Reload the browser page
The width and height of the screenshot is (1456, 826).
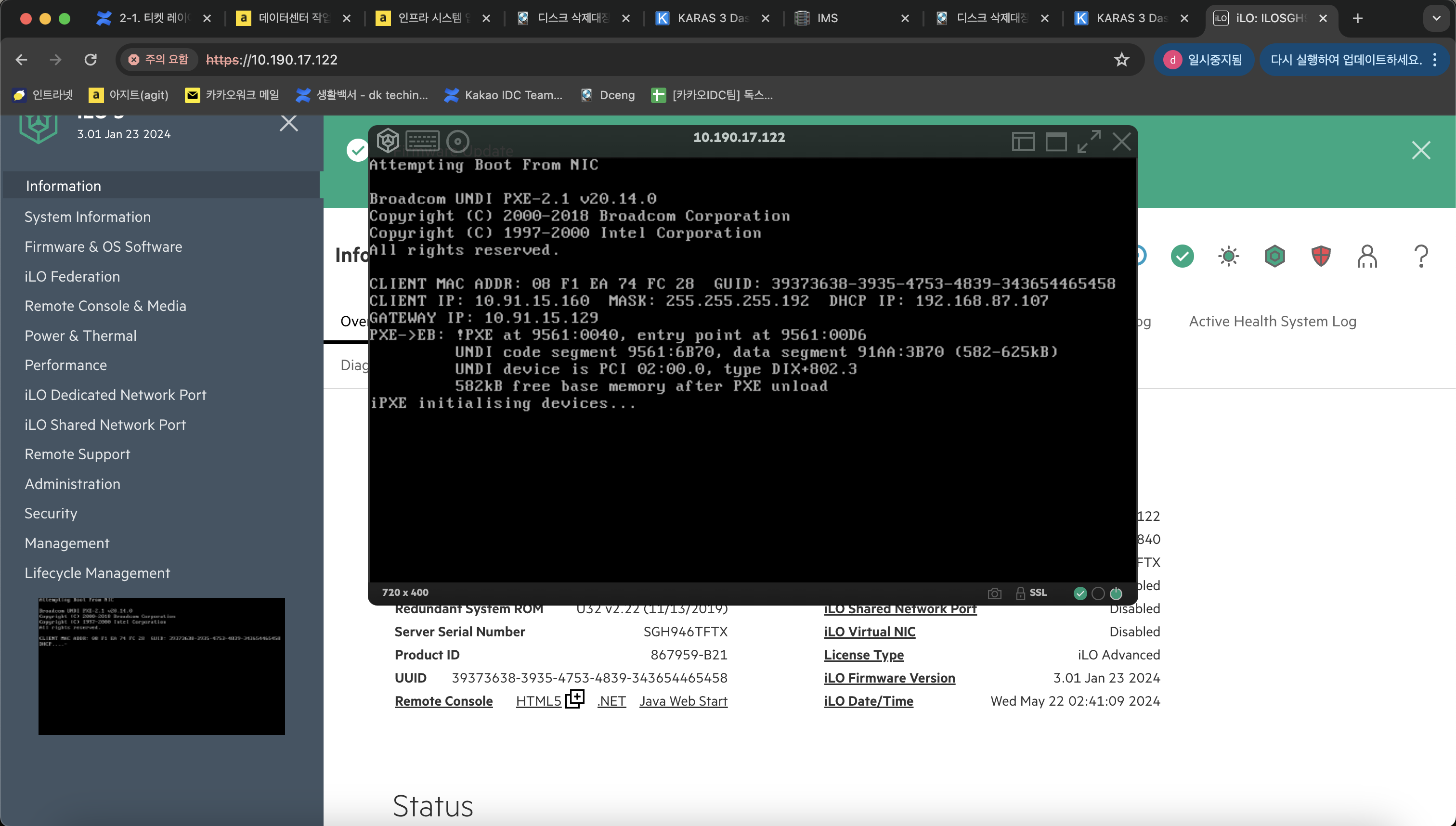click(x=90, y=60)
